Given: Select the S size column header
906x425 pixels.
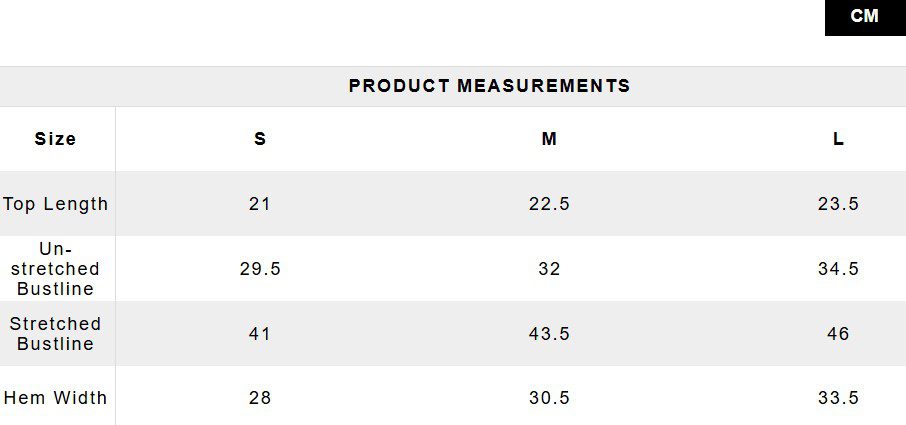Looking at the screenshot, I should (x=260, y=139).
